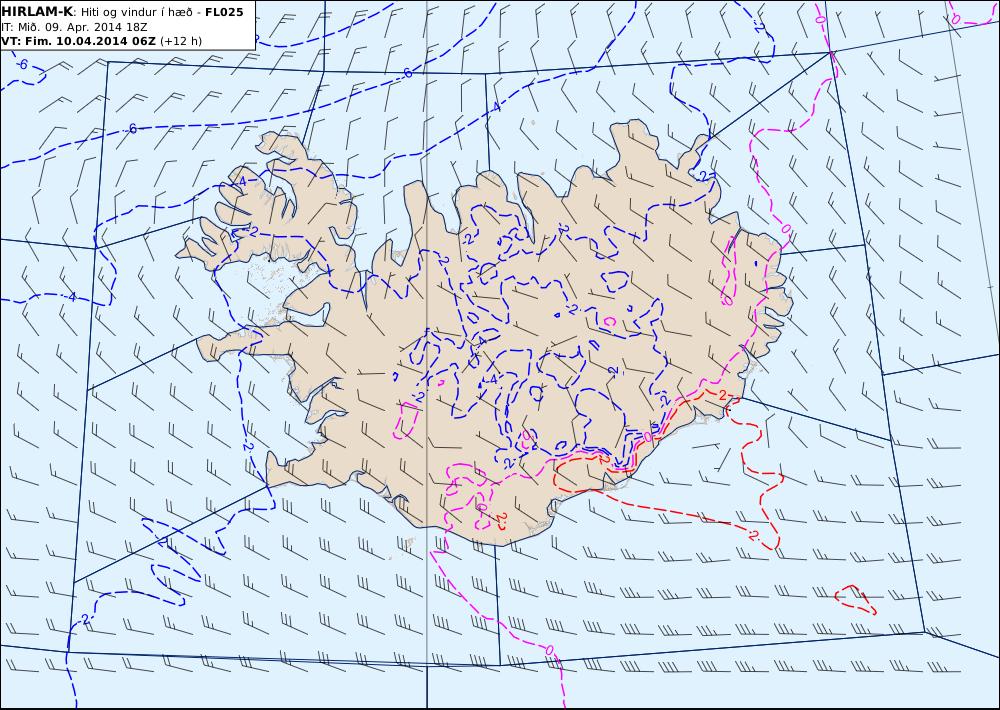Click the "VT: Fim. 10.04.2014 06Z" valid time

tap(78, 41)
